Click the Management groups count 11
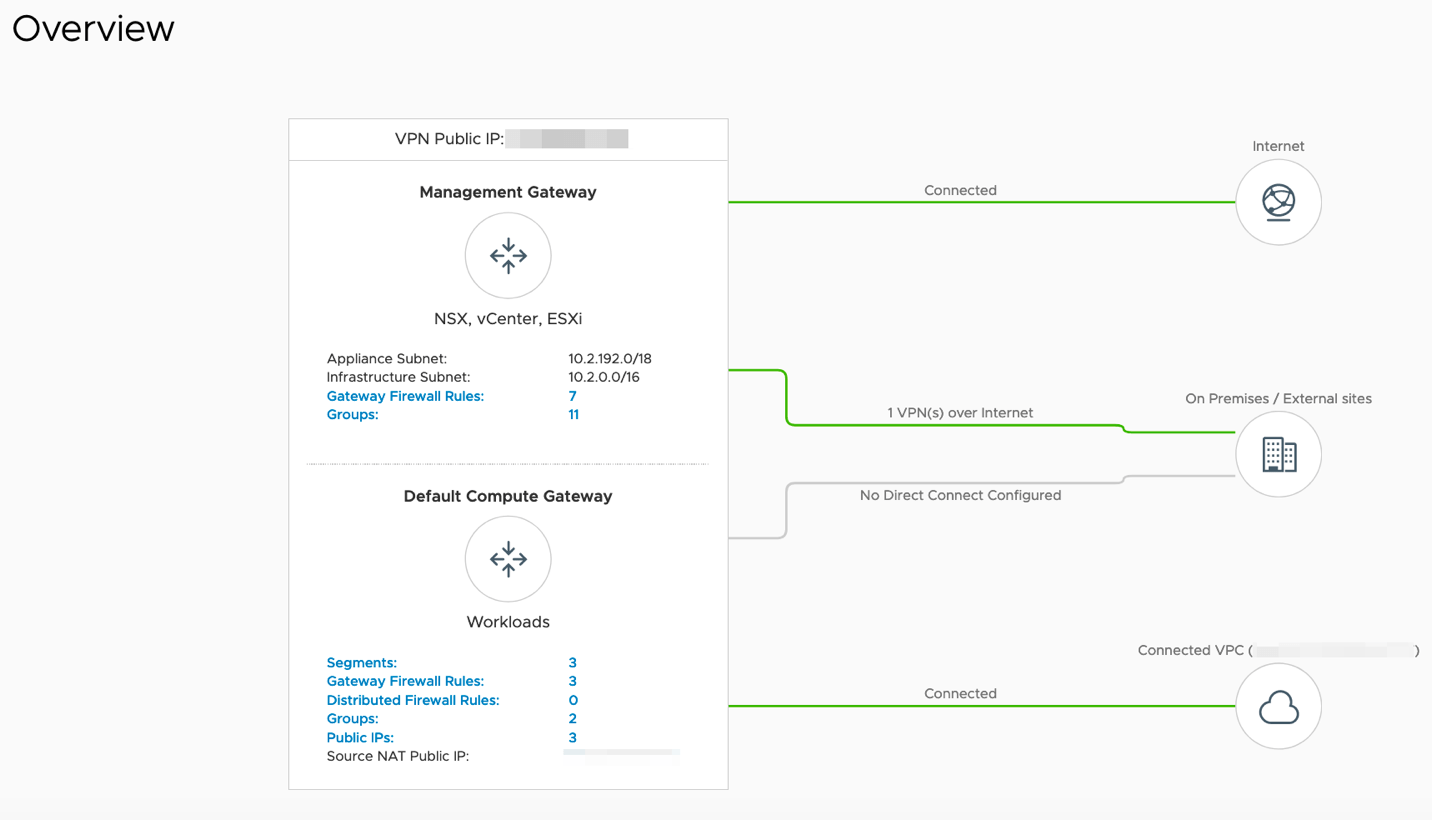Image resolution: width=1432 pixels, height=820 pixels. 573,415
